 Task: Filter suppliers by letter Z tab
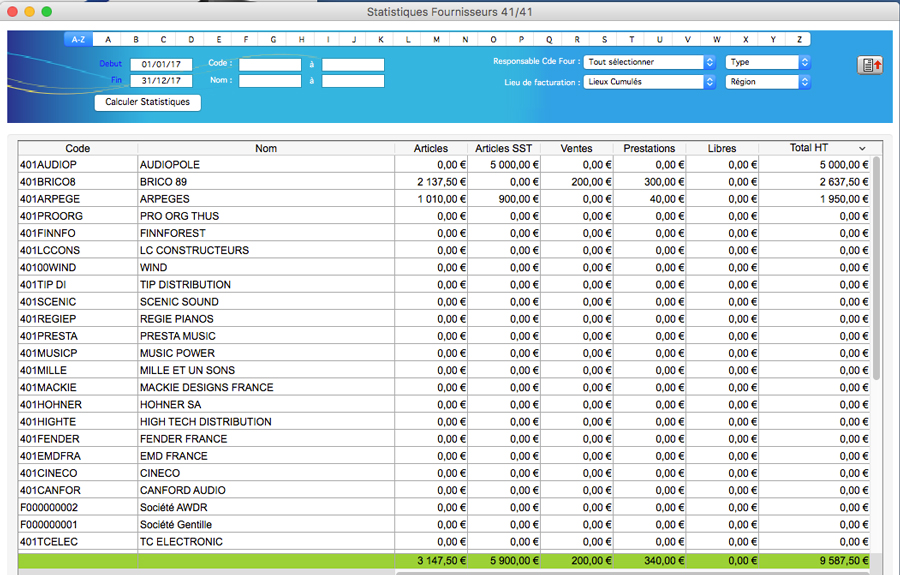[x=799, y=39]
